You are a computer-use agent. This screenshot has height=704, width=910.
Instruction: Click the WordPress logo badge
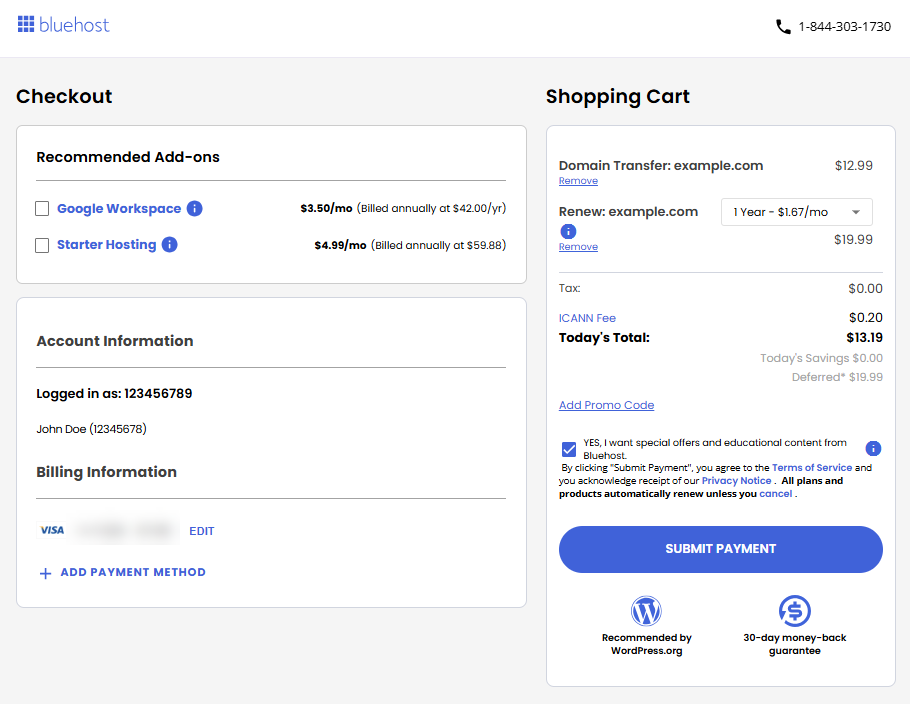point(646,611)
